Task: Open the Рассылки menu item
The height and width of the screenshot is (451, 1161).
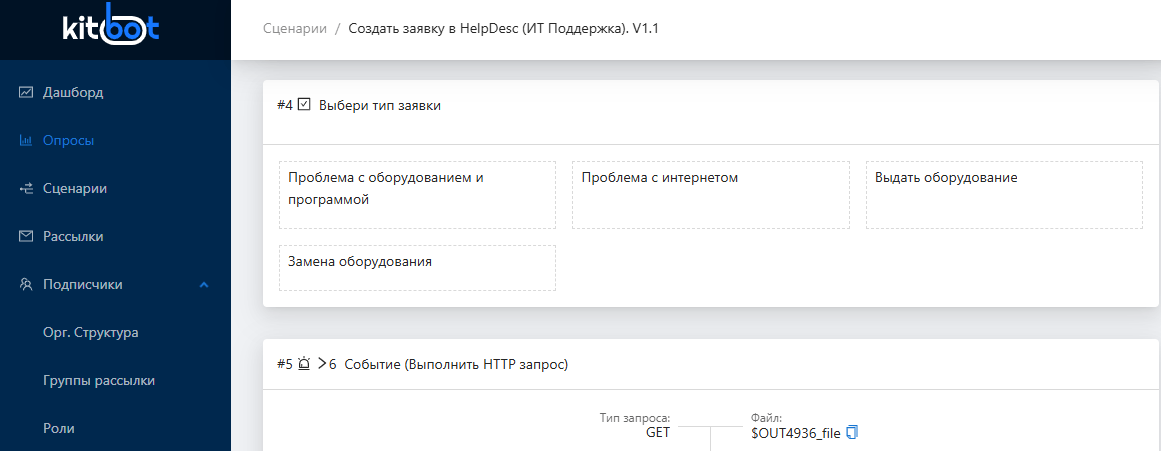Action: point(73,237)
